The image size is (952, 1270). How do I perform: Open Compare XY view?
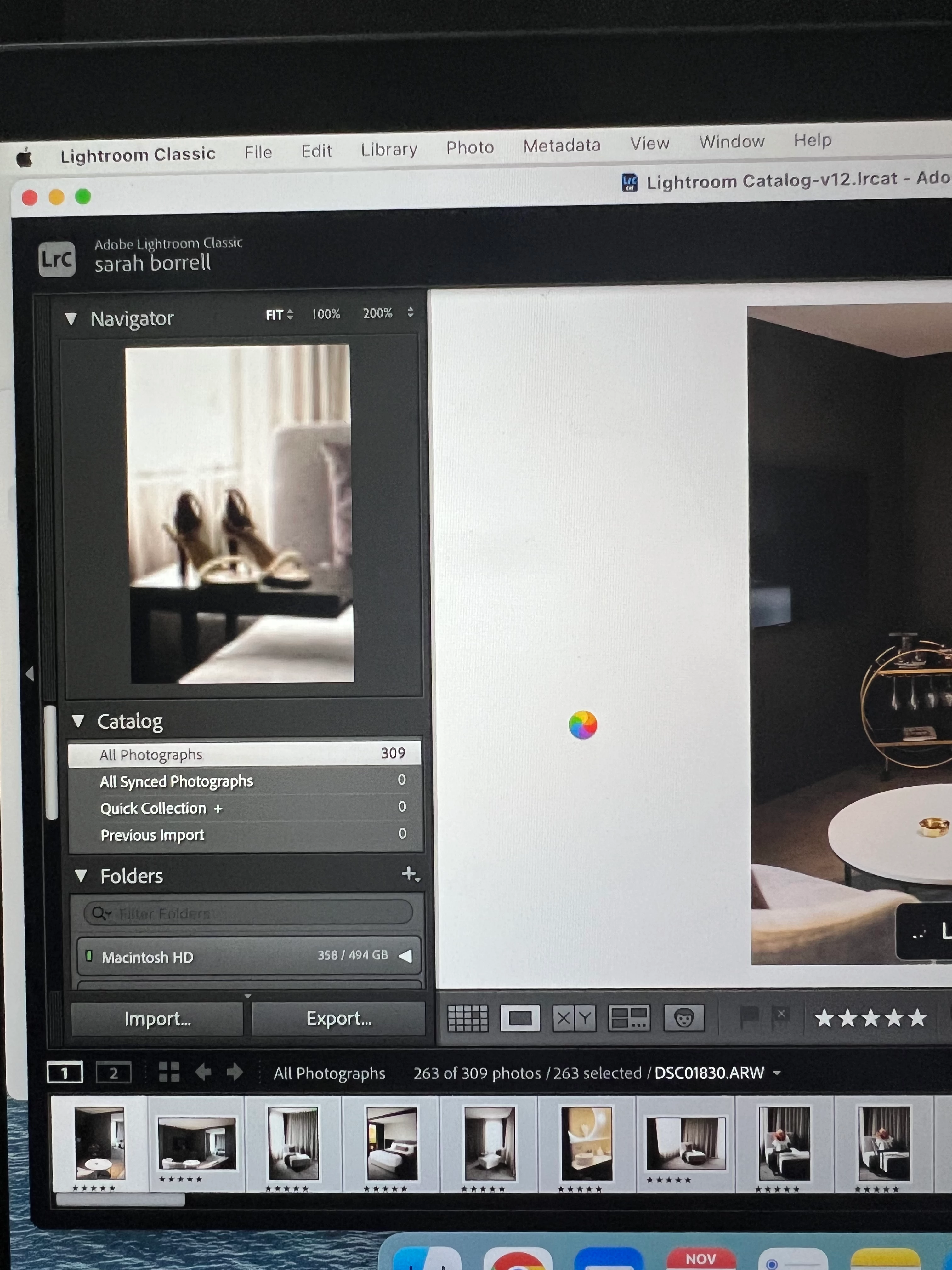(574, 1019)
